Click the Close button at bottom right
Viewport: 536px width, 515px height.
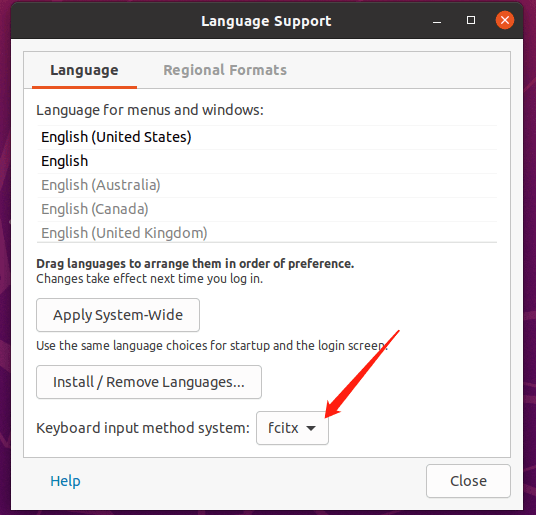468,481
